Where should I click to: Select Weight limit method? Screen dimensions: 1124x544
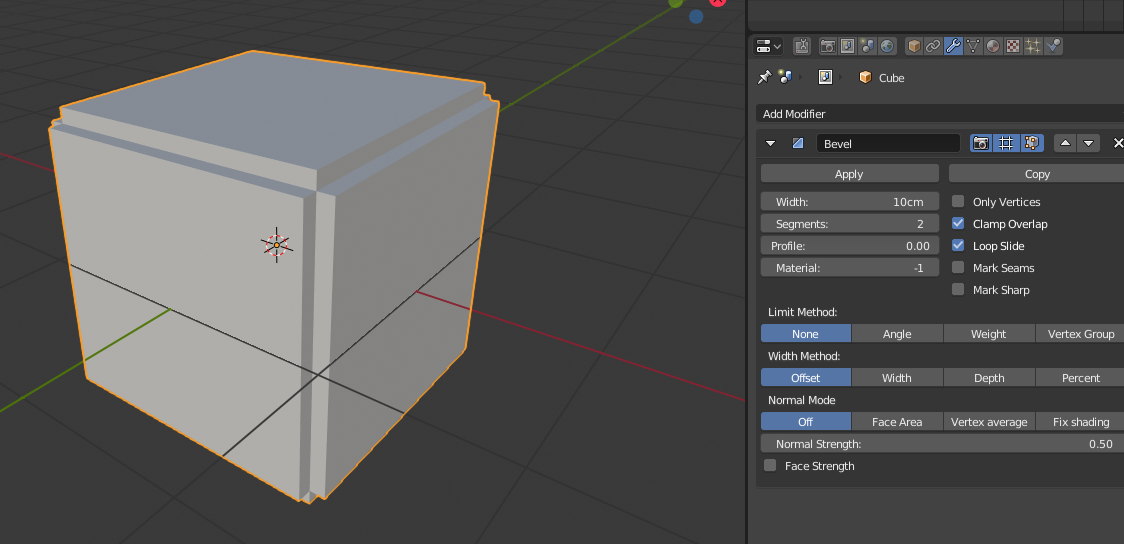pyautogui.click(x=989, y=334)
